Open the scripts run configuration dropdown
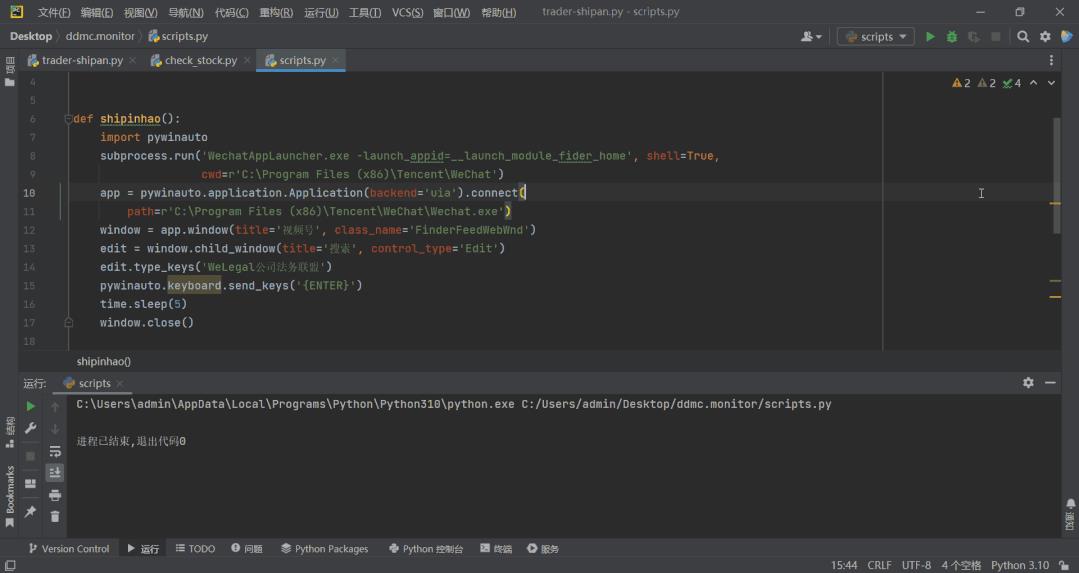The image size is (1079, 573). (x=876, y=36)
